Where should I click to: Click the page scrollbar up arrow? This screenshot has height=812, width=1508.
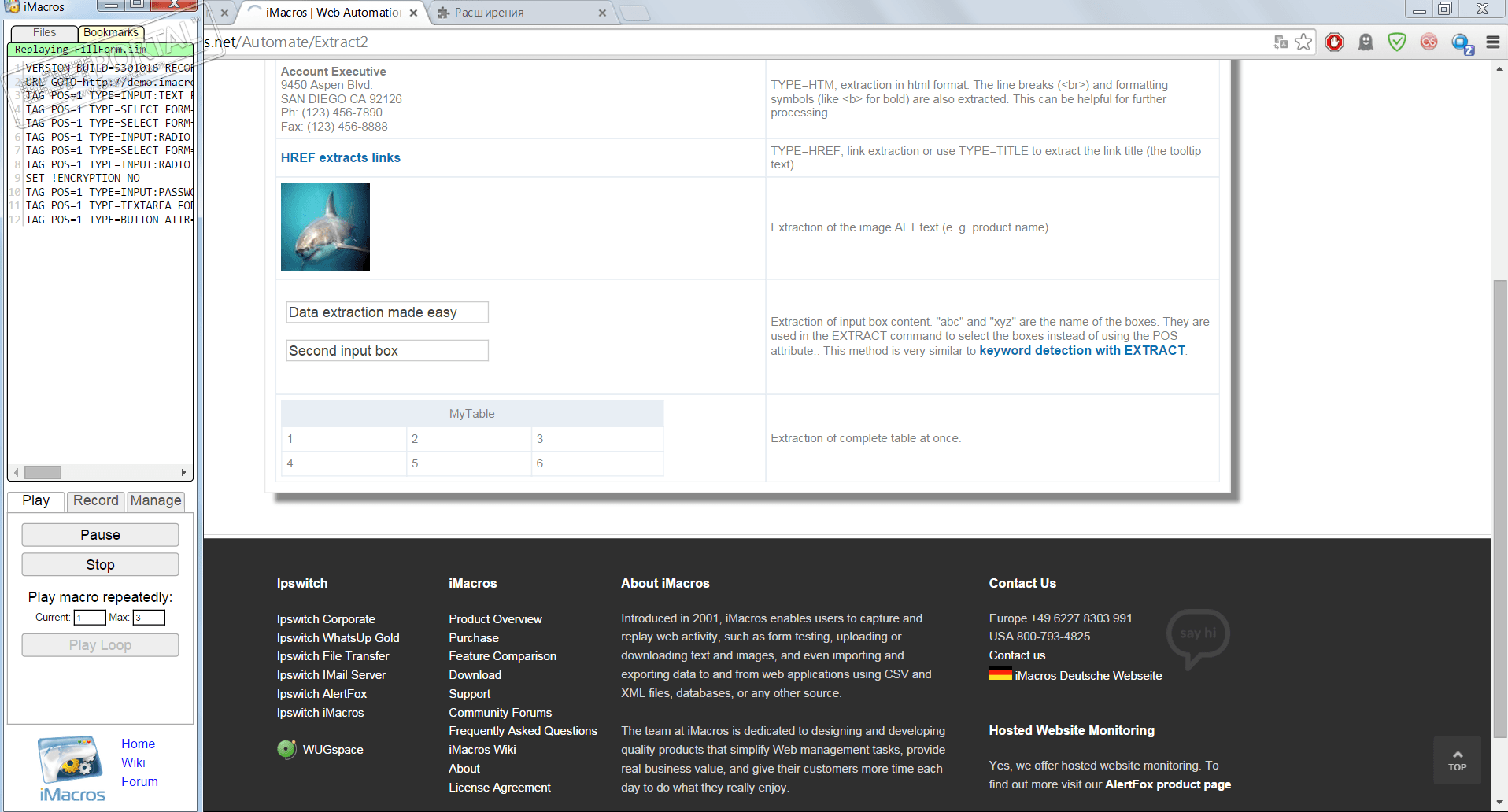1500,68
